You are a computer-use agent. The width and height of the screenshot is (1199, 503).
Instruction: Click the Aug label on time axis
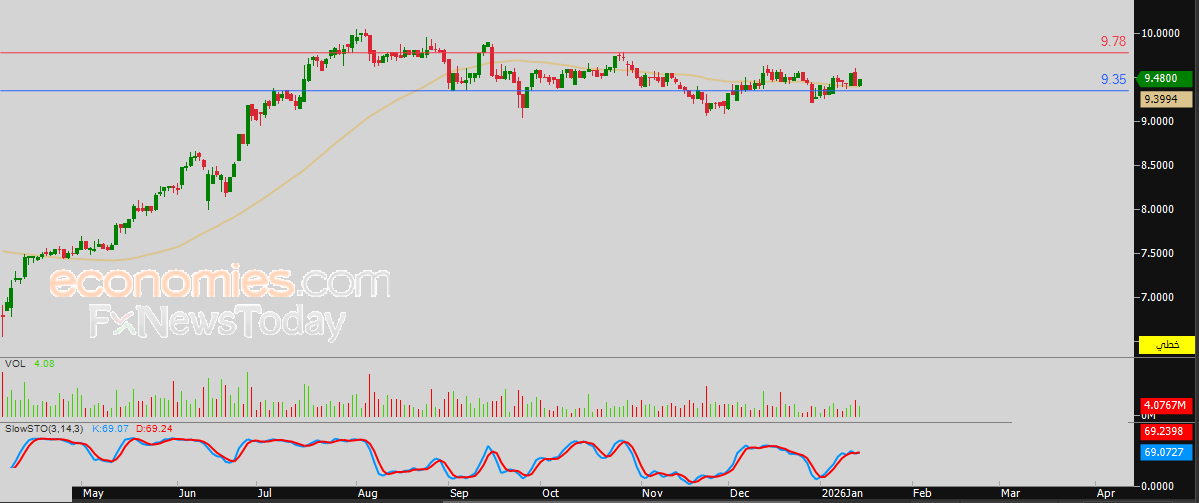(x=367, y=494)
